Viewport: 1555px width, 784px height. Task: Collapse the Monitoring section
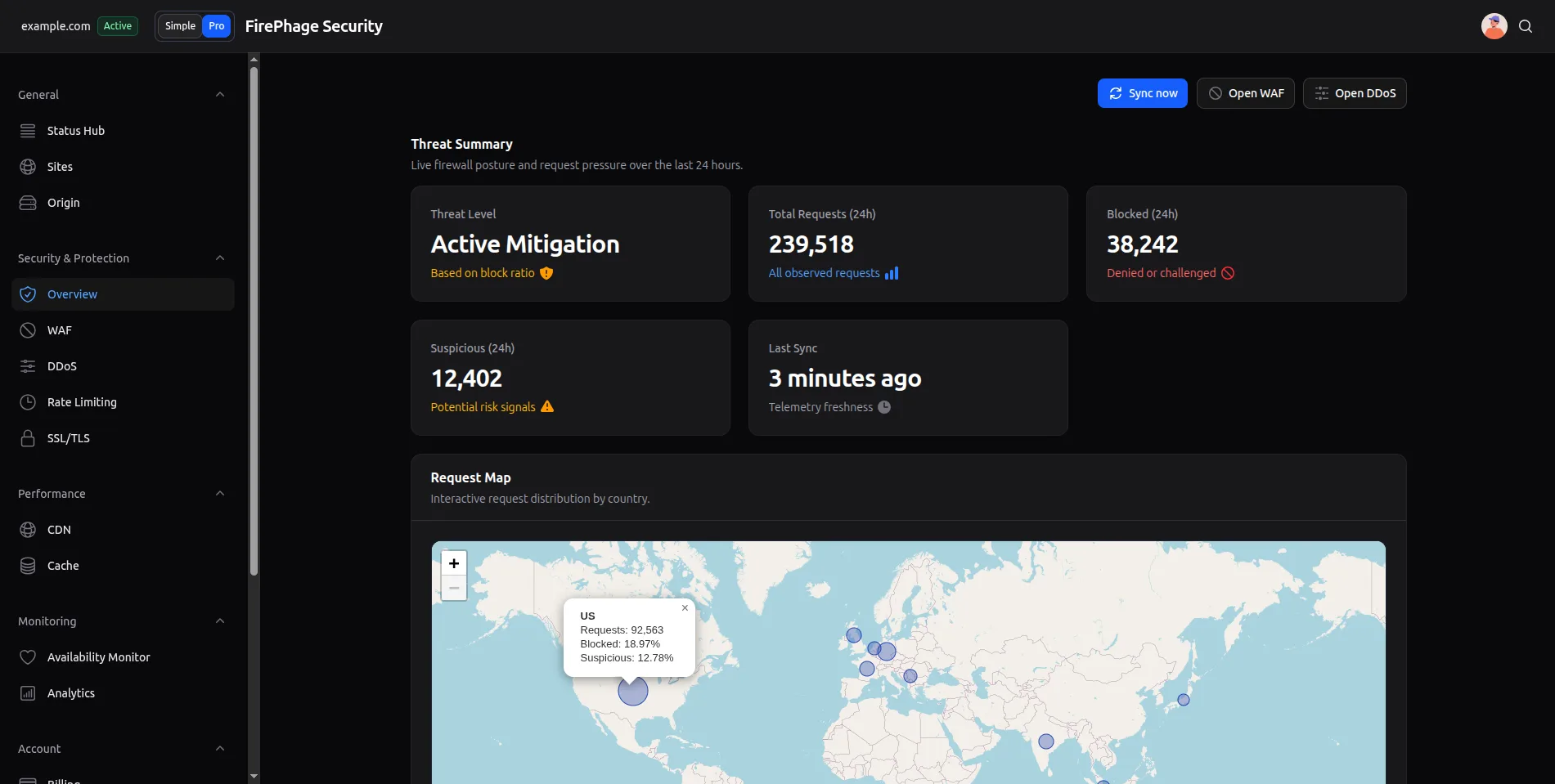pyautogui.click(x=219, y=620)
